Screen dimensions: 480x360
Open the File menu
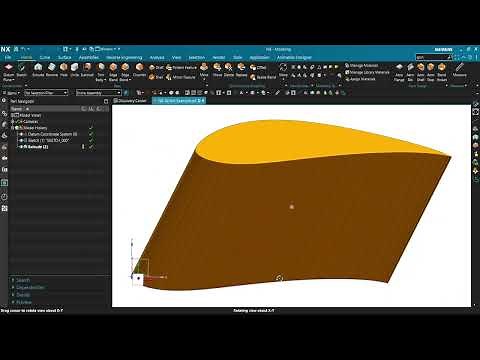point(7,57)
